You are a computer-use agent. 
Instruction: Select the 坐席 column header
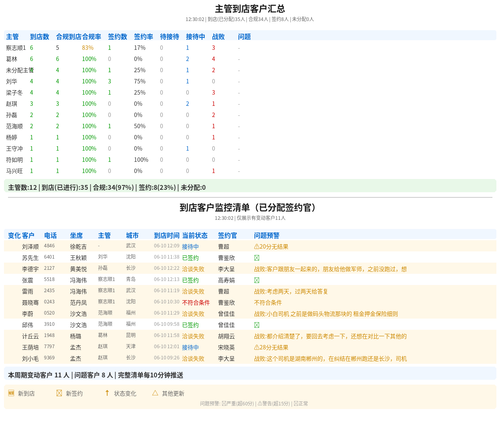76,235
